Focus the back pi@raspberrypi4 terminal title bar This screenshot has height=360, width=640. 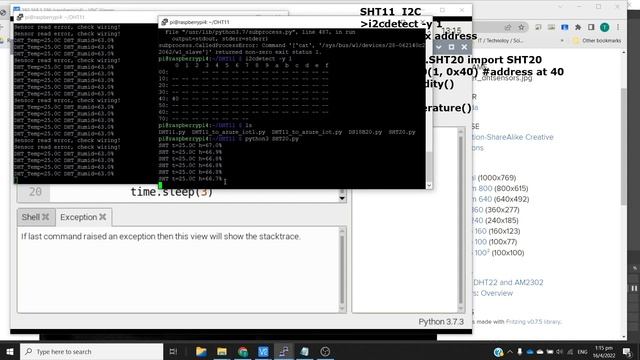coord(86,17)
